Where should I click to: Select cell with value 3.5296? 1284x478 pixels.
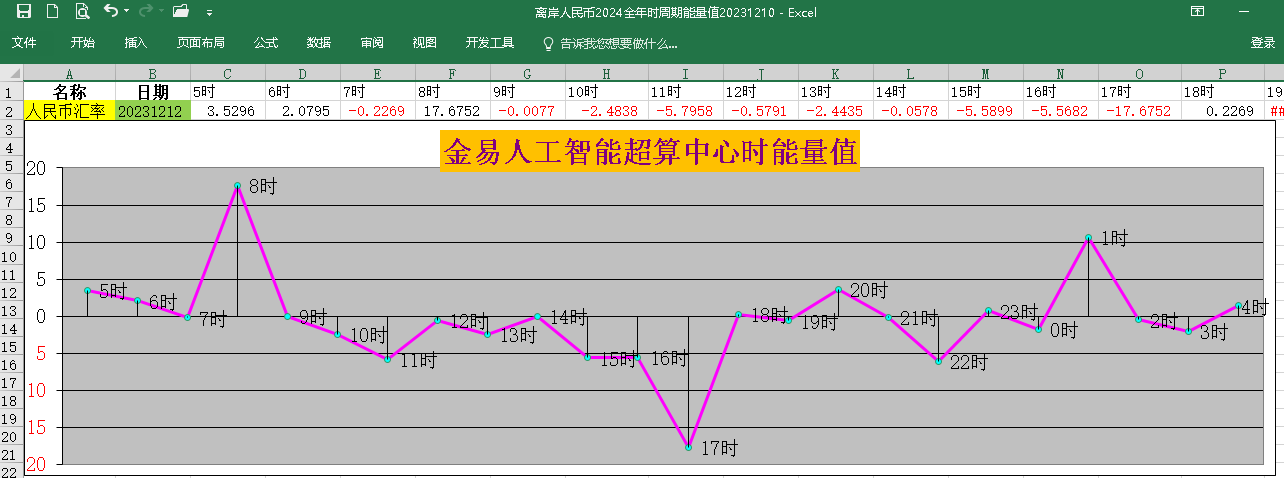tap(227, 111)
